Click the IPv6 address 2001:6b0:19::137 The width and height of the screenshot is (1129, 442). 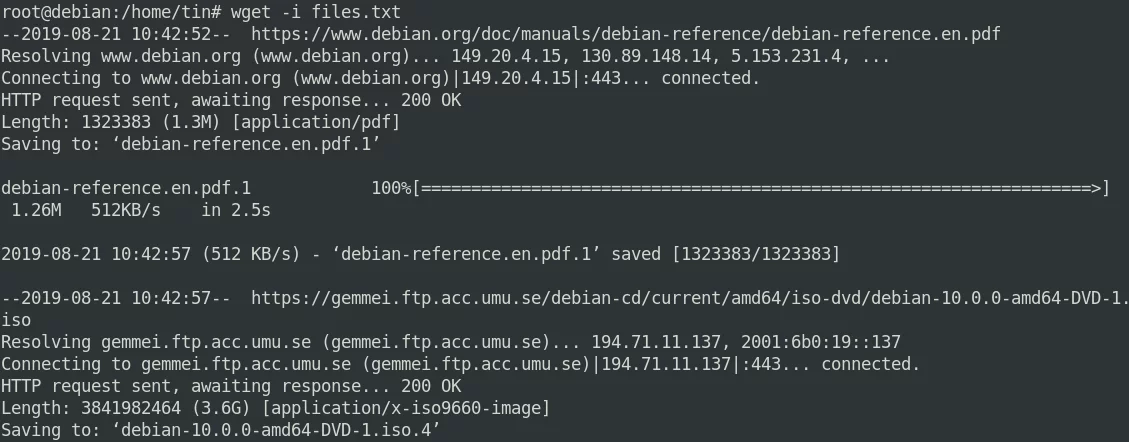pos(821,342)
